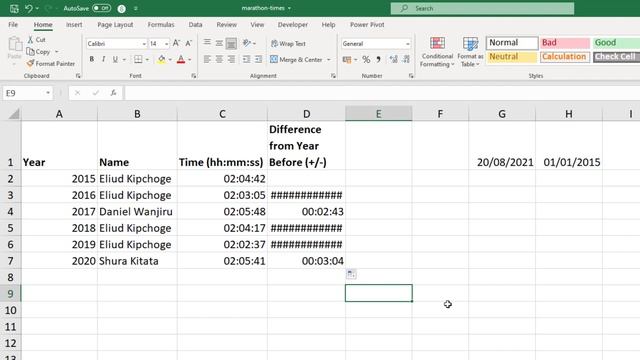Apply the Bad cell style
This screenshot has width=640, height=360.
[x=565, y=42]
